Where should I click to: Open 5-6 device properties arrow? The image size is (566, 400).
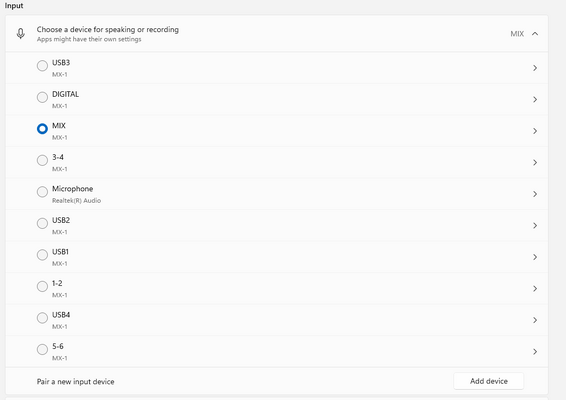(x=535, y=351)
